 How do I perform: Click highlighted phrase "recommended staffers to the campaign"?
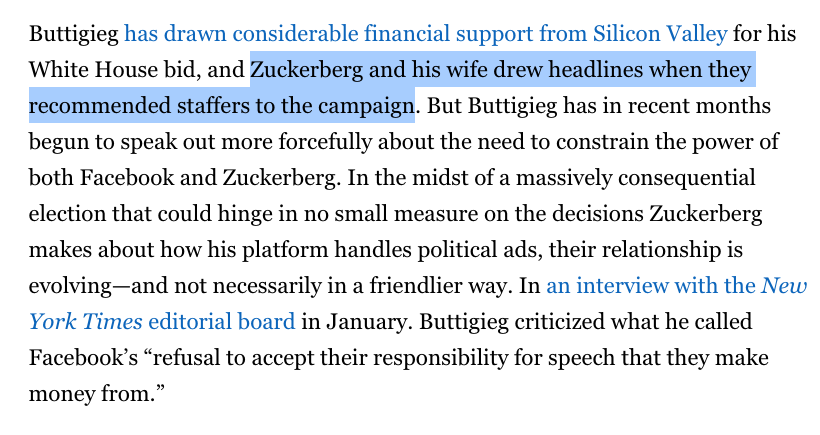coord(222,106)
